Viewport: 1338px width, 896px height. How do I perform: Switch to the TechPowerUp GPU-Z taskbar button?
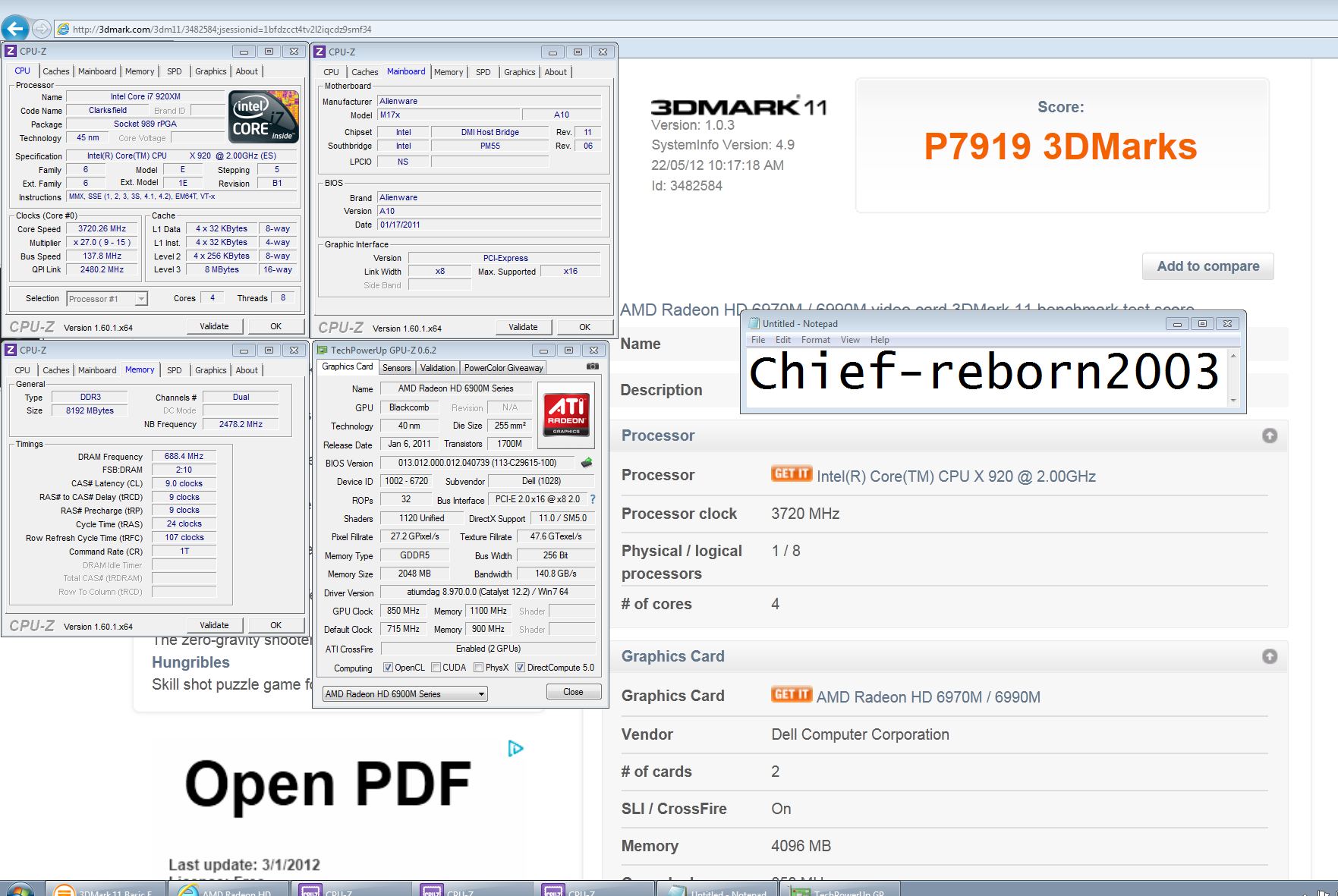[839, 889]
